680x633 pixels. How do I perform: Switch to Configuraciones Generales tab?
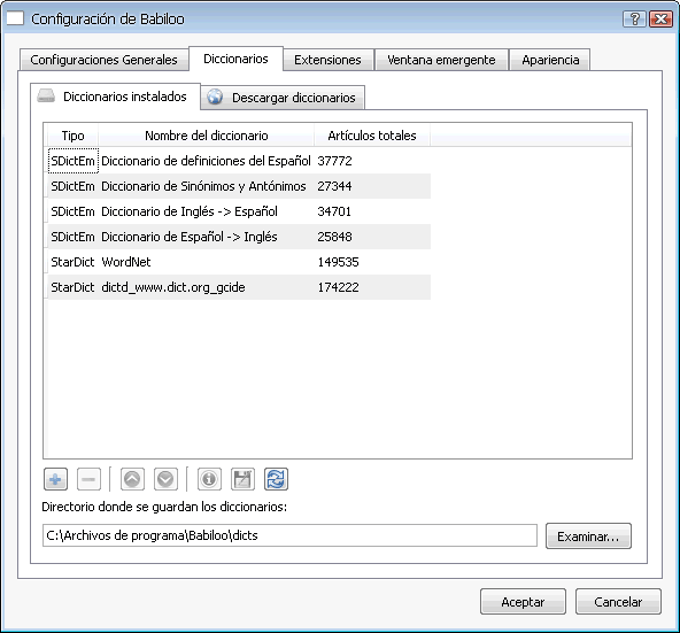tap(104, 60)
